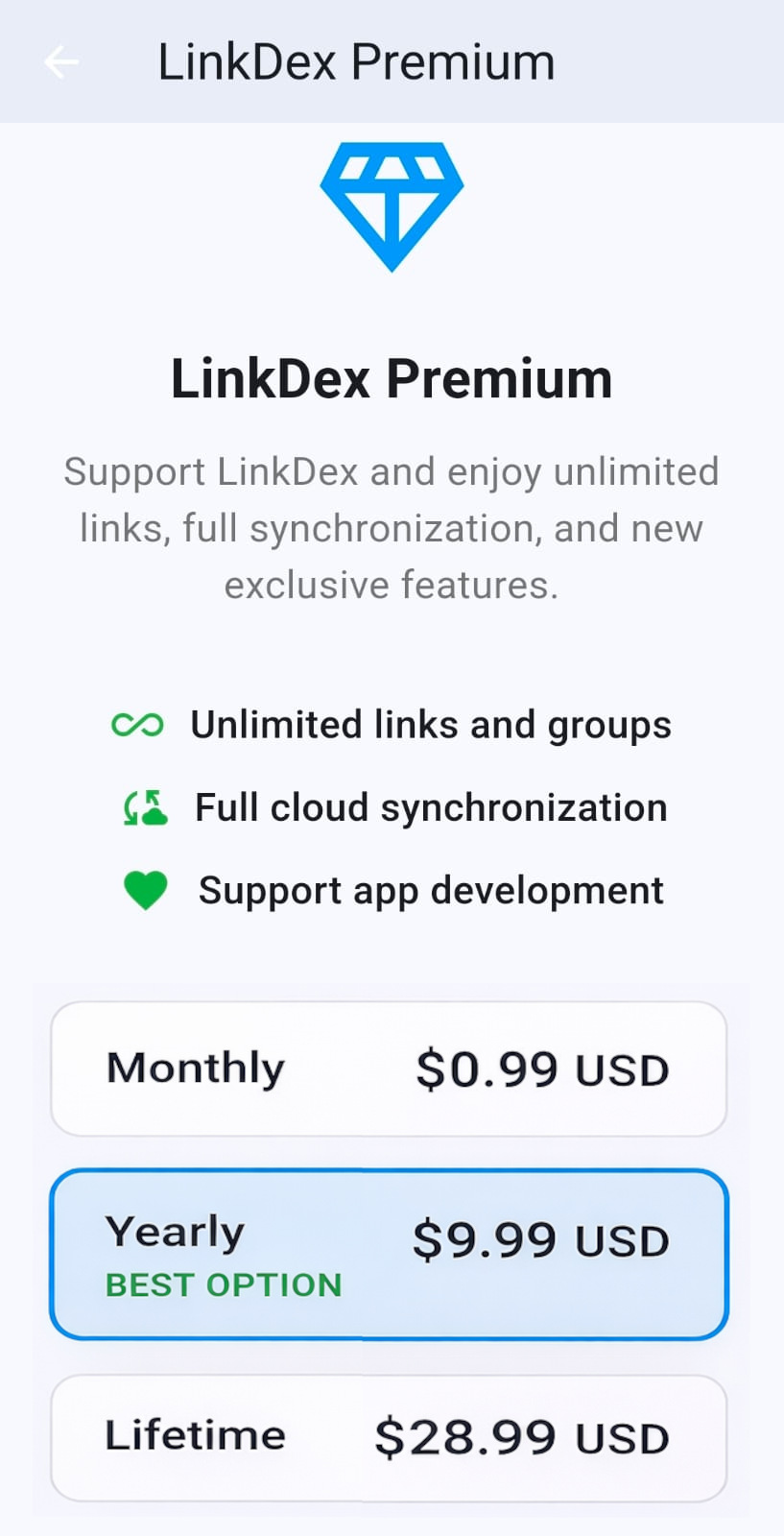Tap the Monthly plan label
Screen dimensions: 784x1536
(196, 1068)
